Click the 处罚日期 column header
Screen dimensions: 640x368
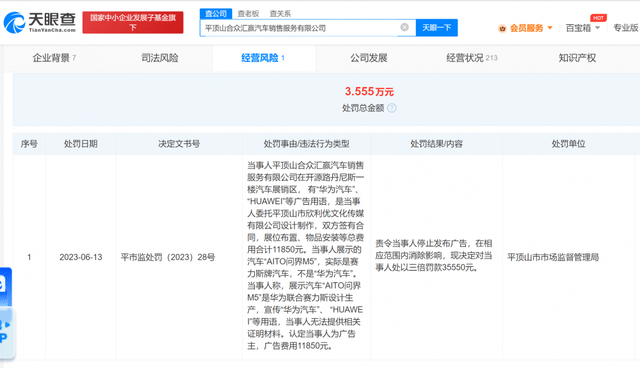(80, 144)
